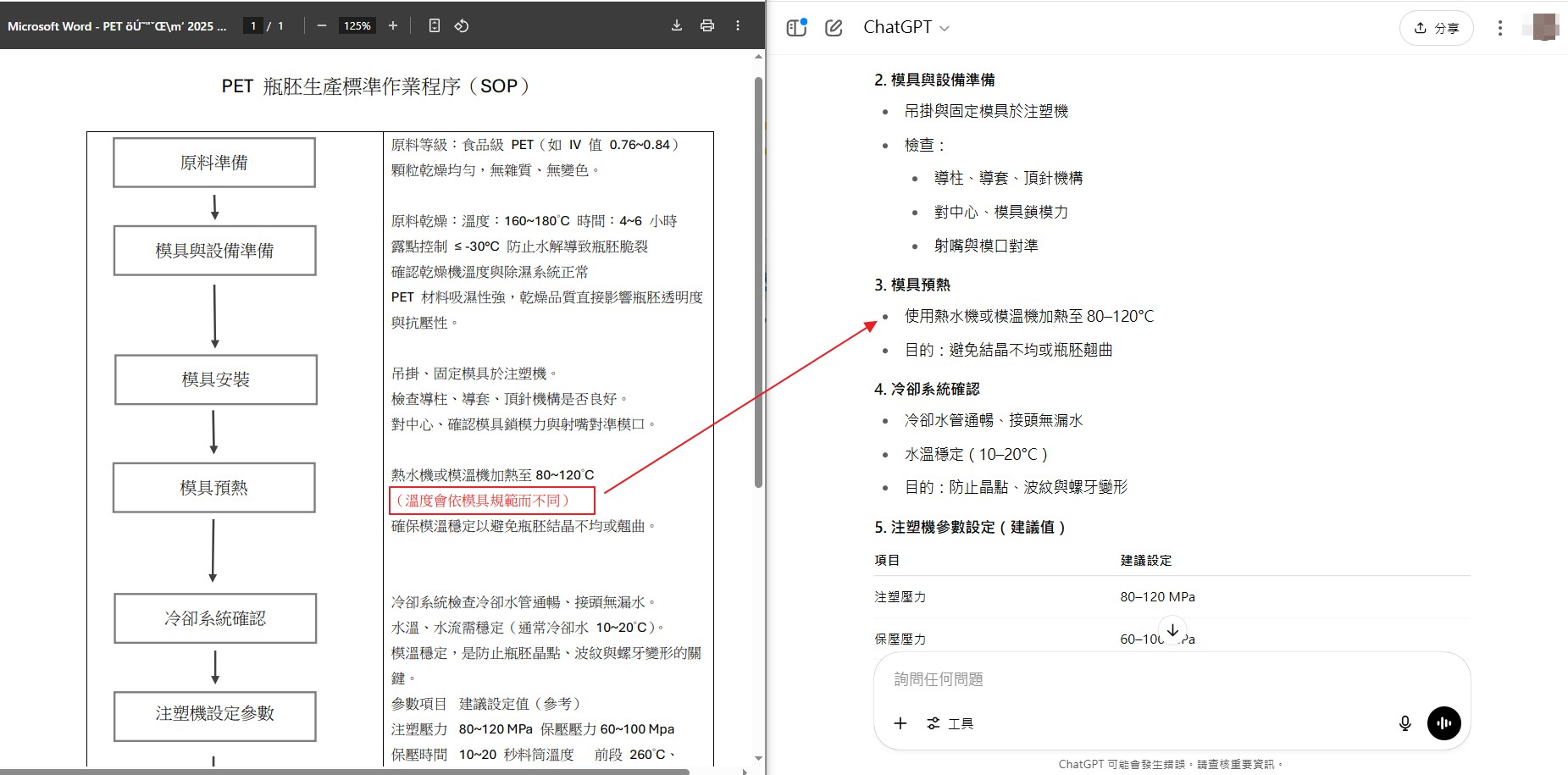Click the PDF download icon
1568x775 pixels.
(x=676, y=25)
